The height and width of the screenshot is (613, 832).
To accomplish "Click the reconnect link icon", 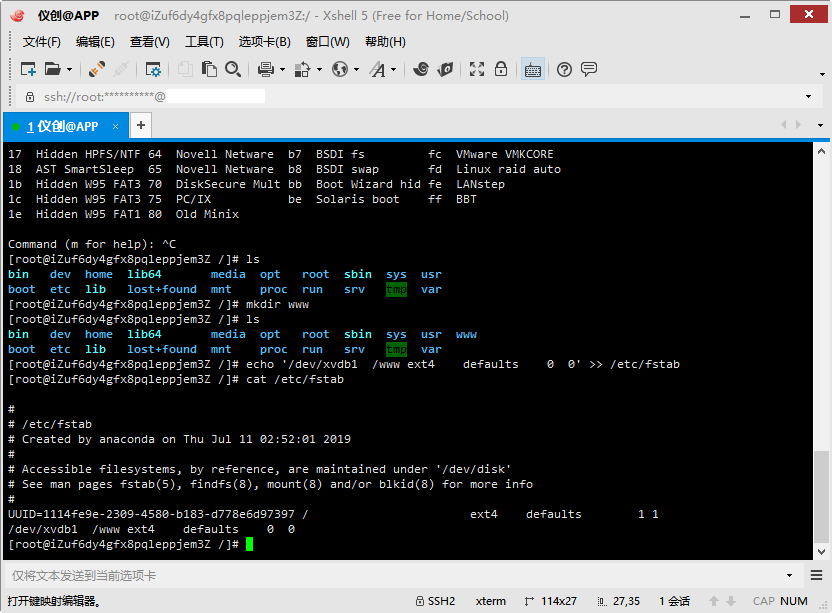I will [x=97, y=69].
